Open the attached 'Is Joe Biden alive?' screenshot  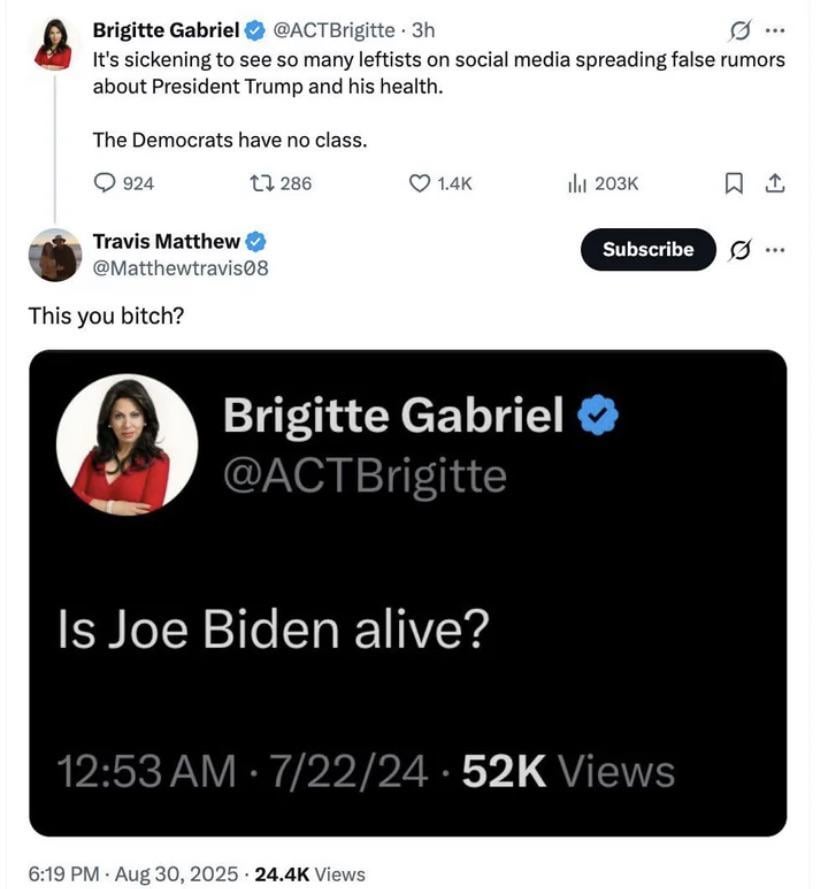[x=407, y=592]
